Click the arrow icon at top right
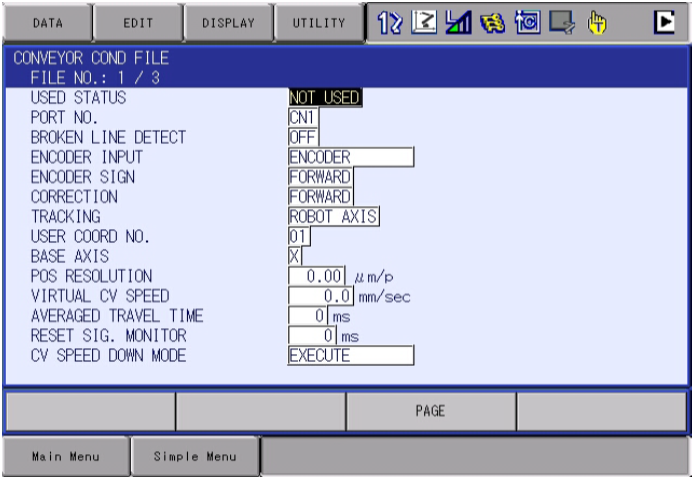692x477 pixels. (663, 22)
